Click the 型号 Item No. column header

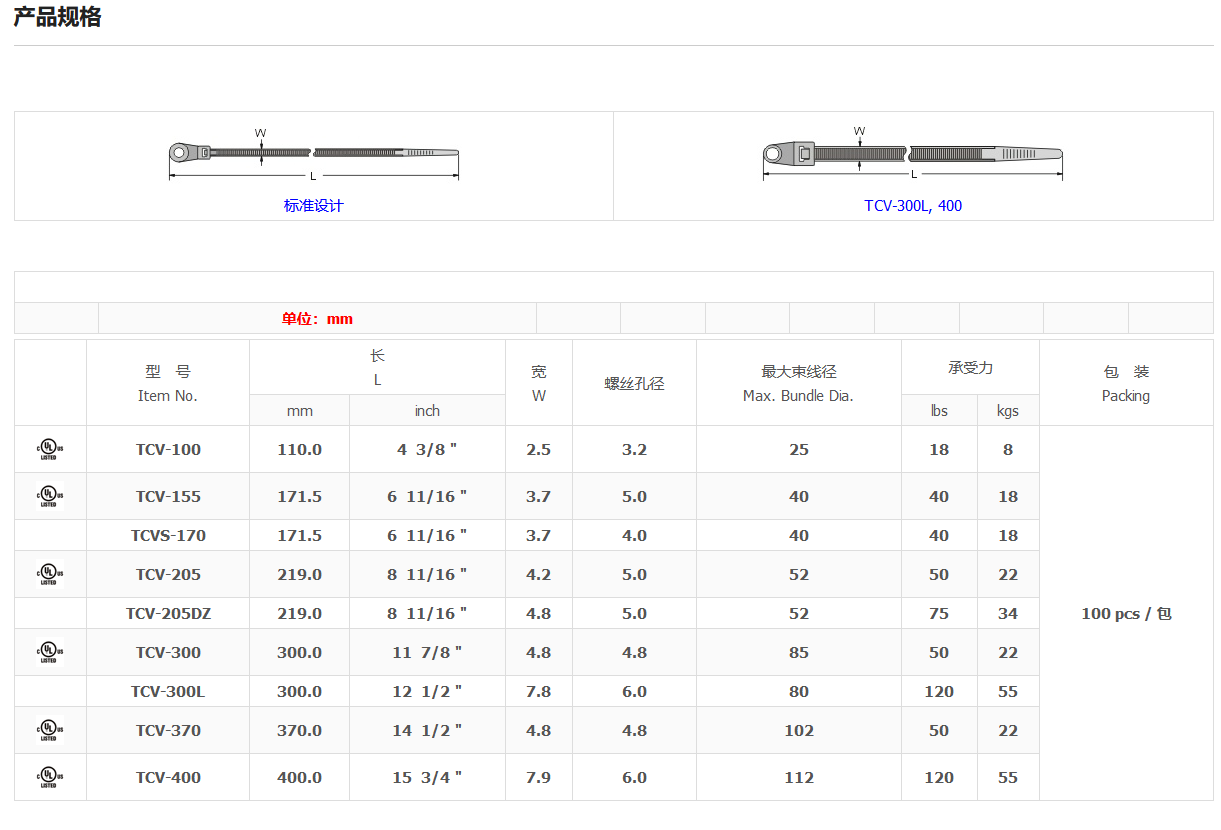(168, 383)
